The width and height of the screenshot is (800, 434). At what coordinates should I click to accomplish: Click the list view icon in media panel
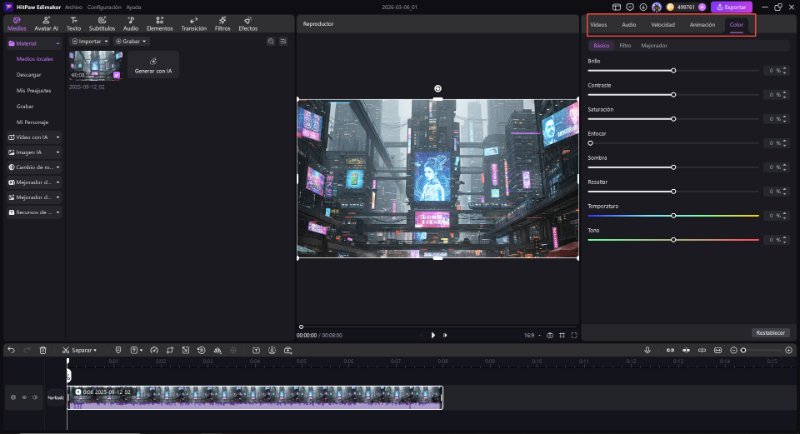(x=283, y=41)
